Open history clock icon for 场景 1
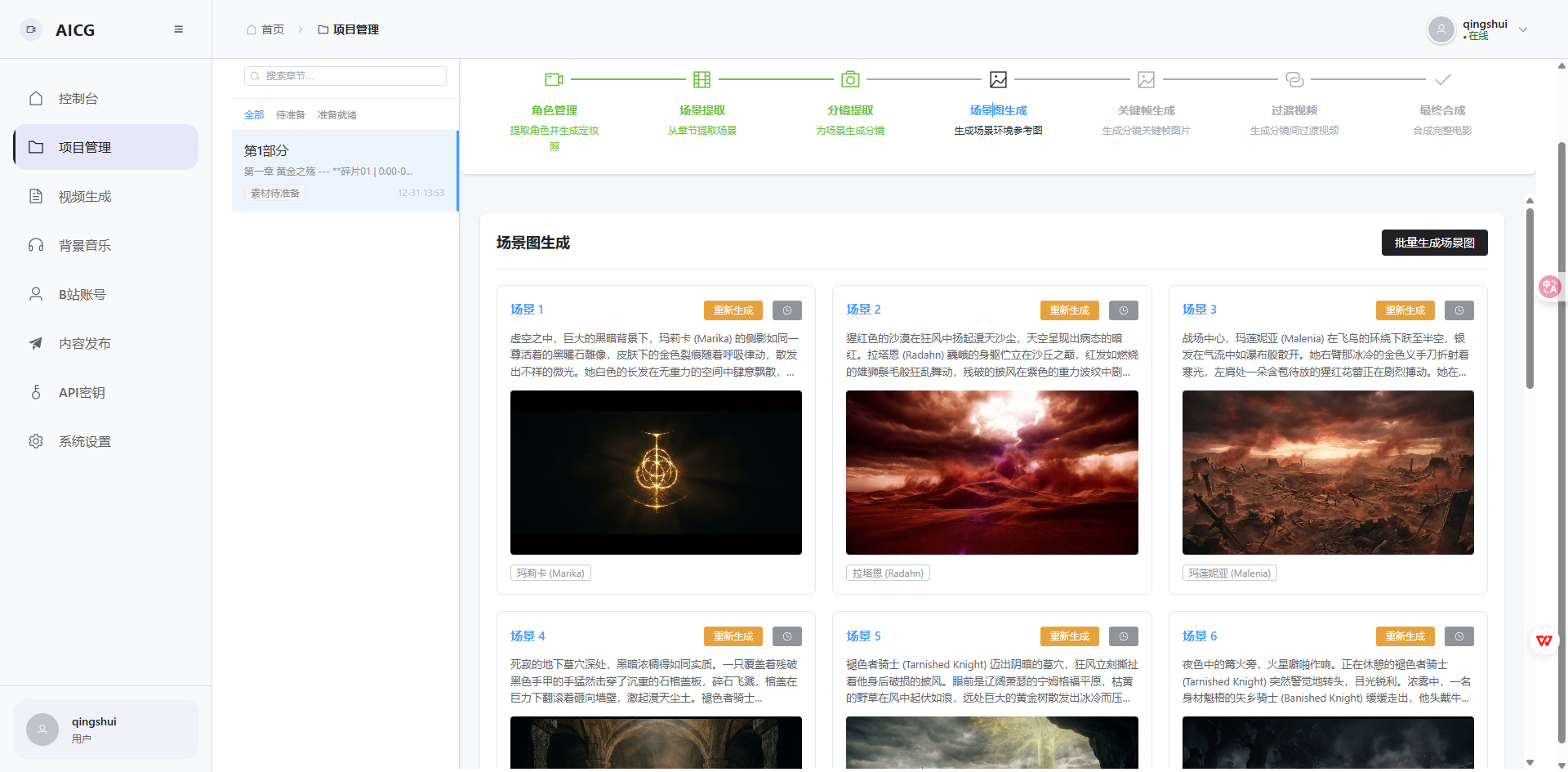This screenshot has height=772, width=1568. (x=787, y=310)
